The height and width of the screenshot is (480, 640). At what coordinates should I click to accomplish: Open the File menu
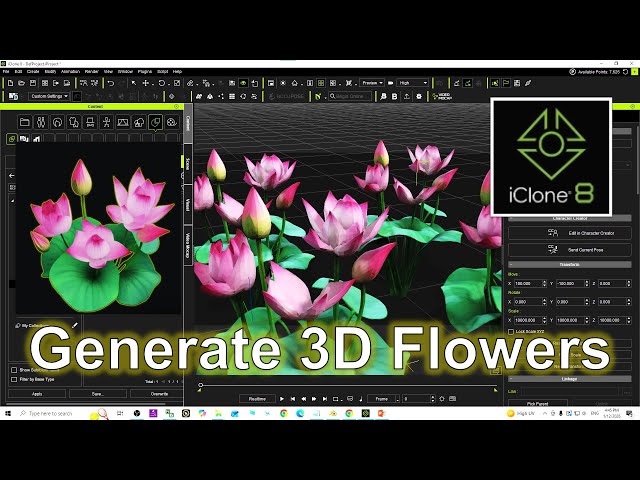(6, 71)
